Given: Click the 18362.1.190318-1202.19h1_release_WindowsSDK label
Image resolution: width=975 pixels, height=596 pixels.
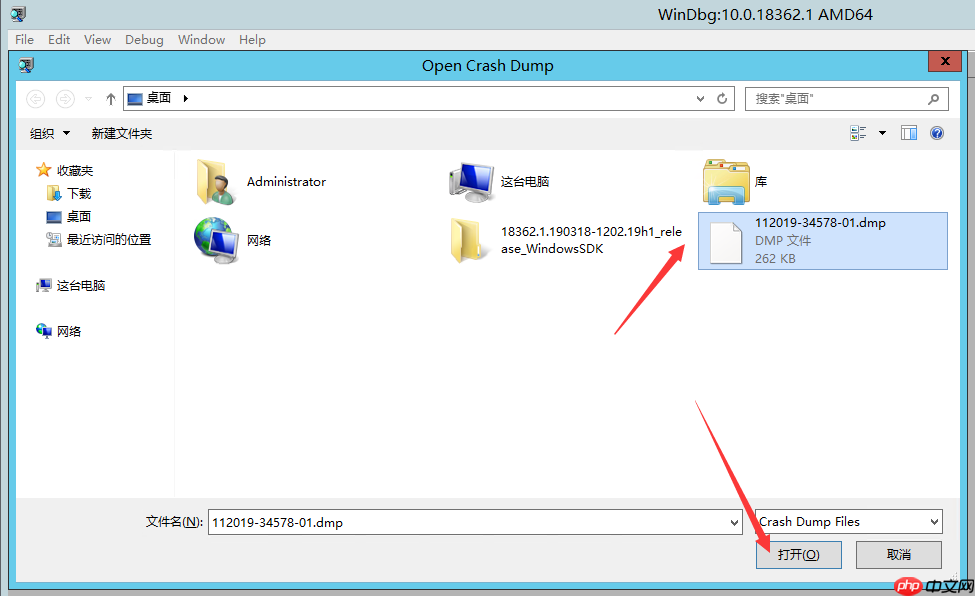Looking at the screenshot, I should click(591, 240).
